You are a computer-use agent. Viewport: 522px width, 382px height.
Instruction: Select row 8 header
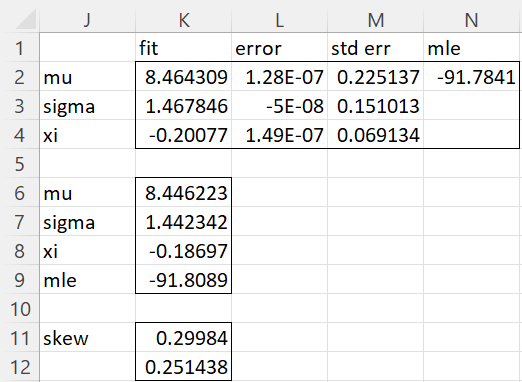click(x=19, y=250)
